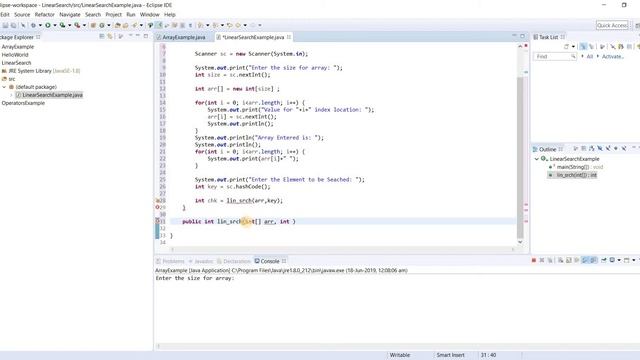
Task: Switch to the LinearSearchExample.java editor tab
Action: [x=253, y=37]
